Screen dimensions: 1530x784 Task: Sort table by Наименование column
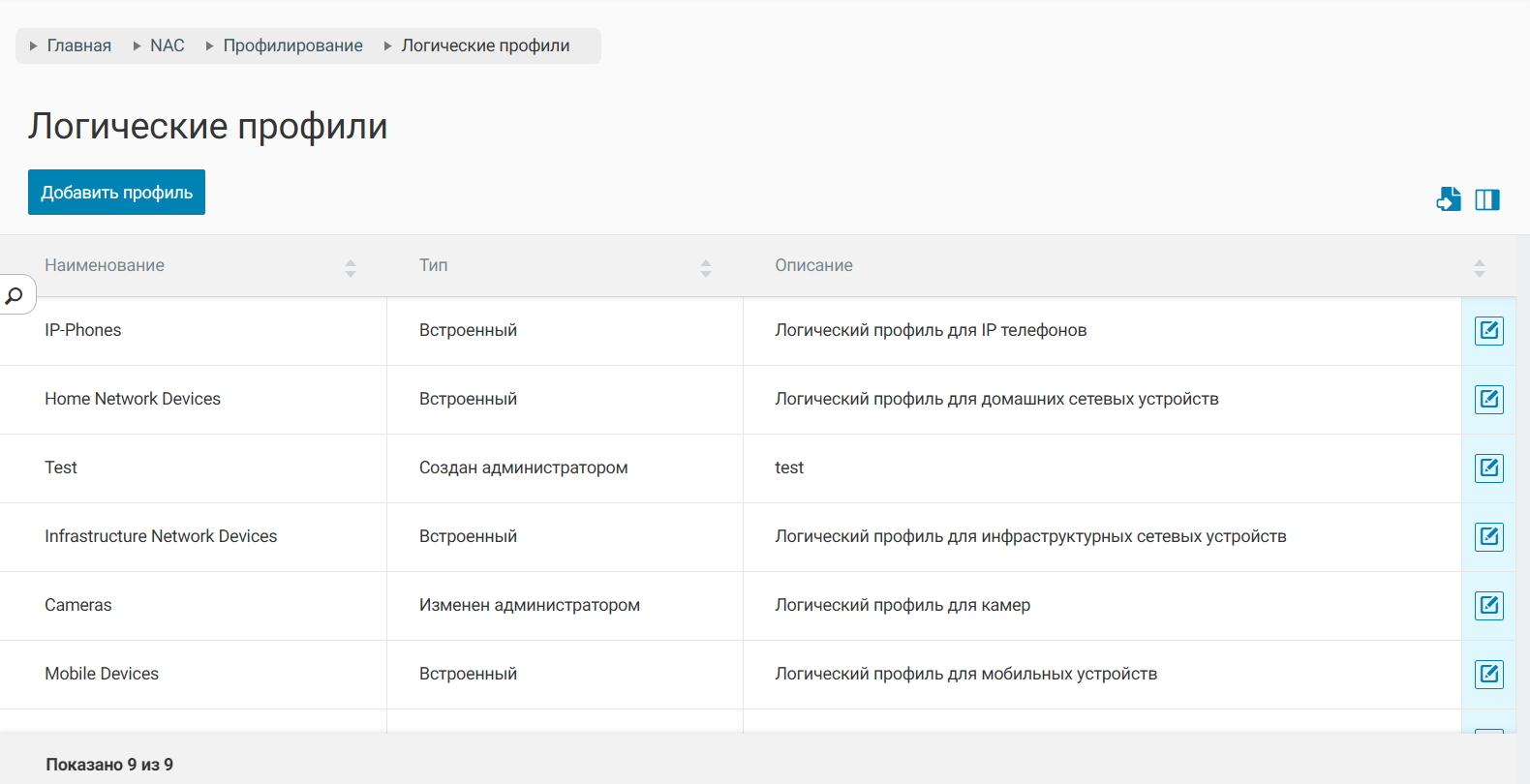tap(351, 268)
